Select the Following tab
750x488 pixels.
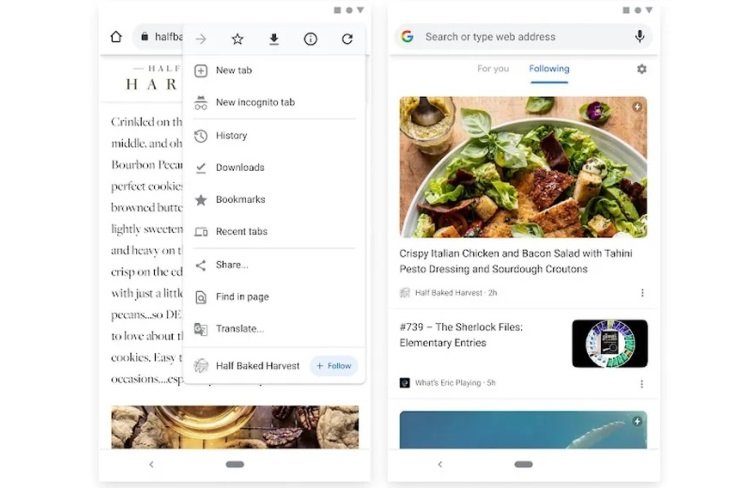(x=549, y=69)
